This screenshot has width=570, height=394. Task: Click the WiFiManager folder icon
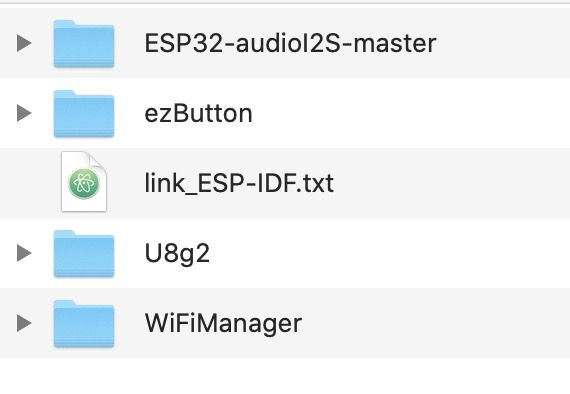pos(84,324)
